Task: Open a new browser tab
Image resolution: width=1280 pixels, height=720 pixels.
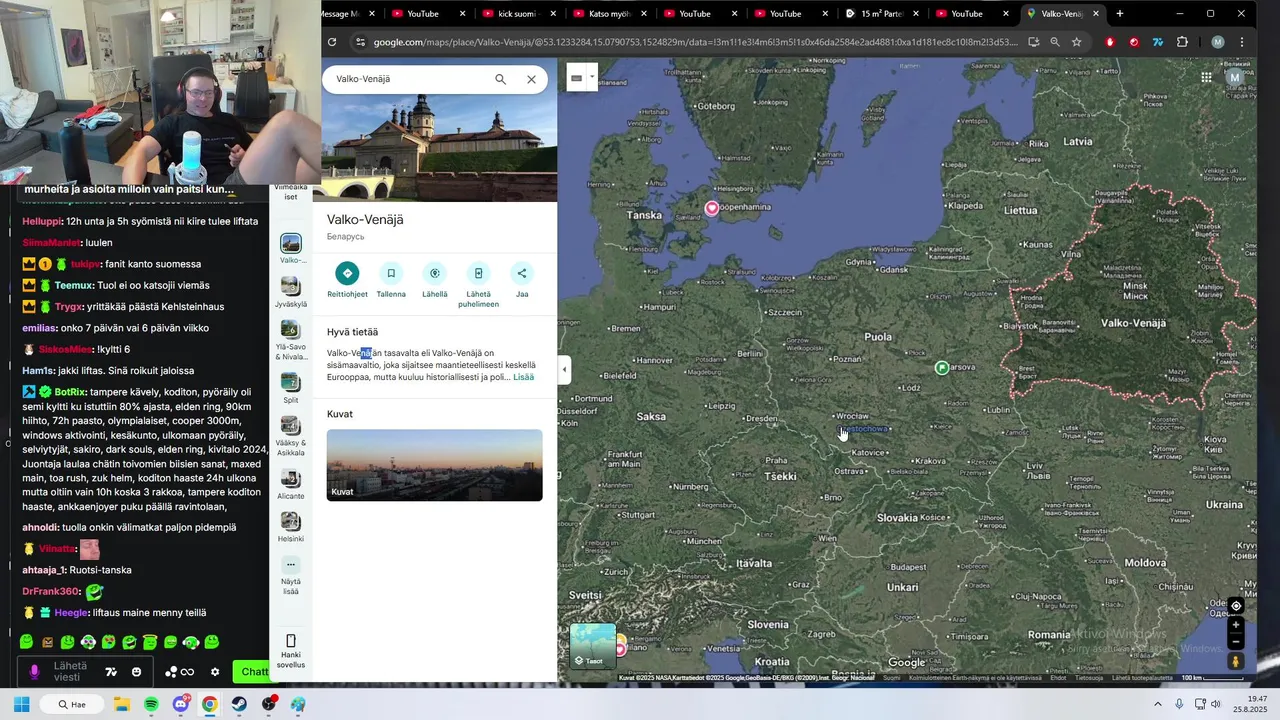Action: coord(1119,14)
